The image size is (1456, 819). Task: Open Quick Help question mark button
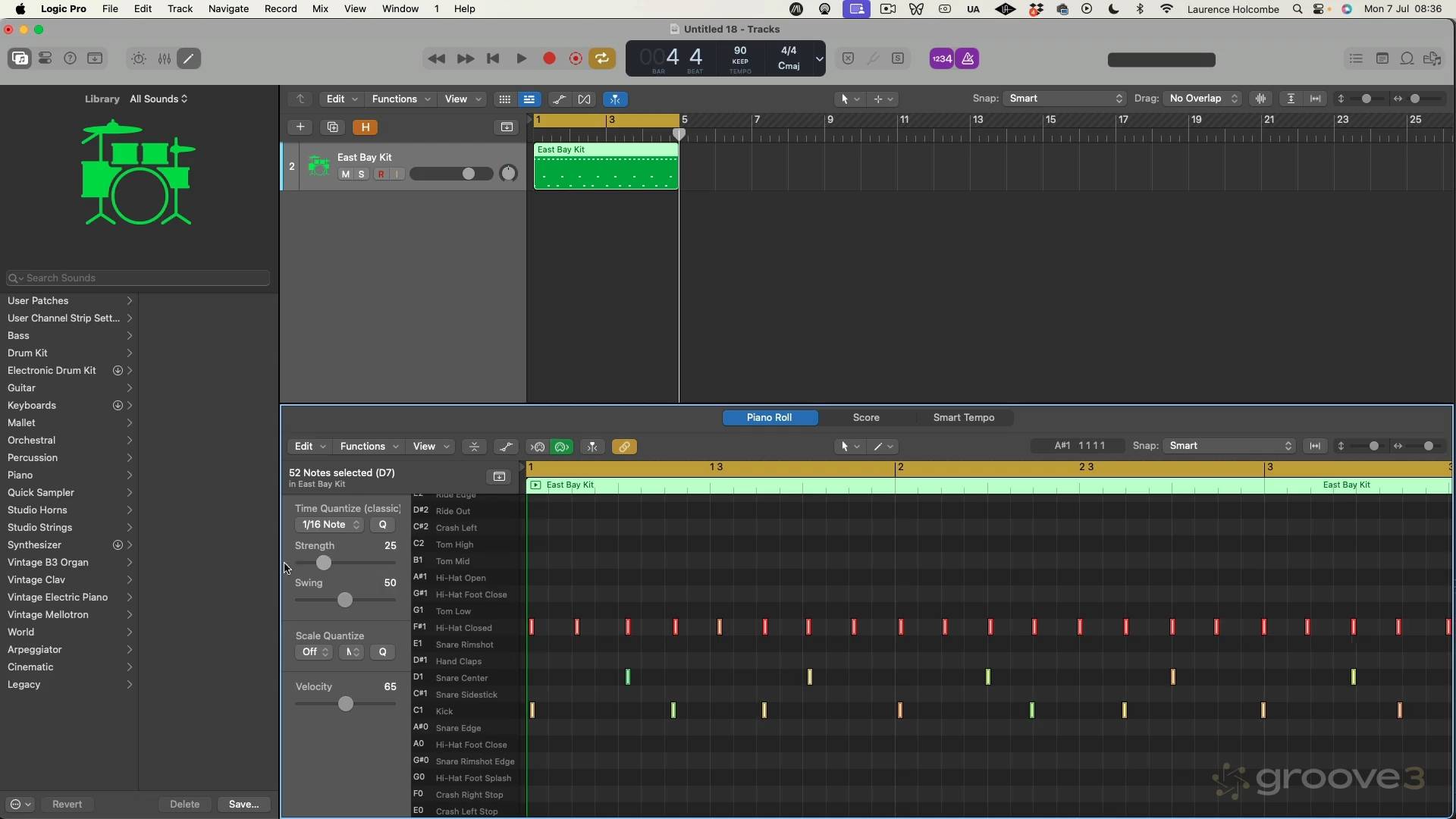(x=71, y=58)
